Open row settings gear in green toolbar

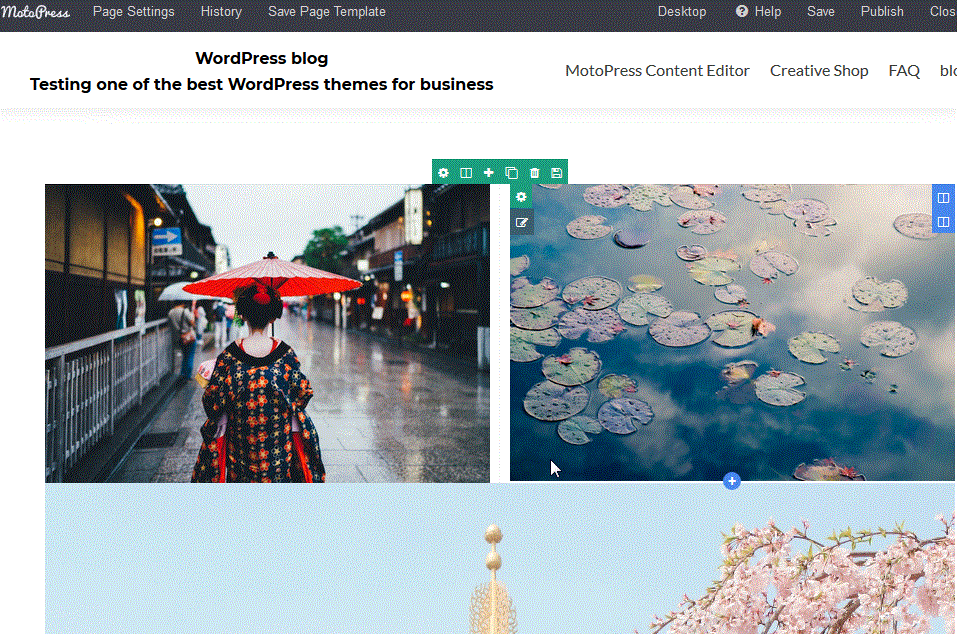(x=443, y=173)
